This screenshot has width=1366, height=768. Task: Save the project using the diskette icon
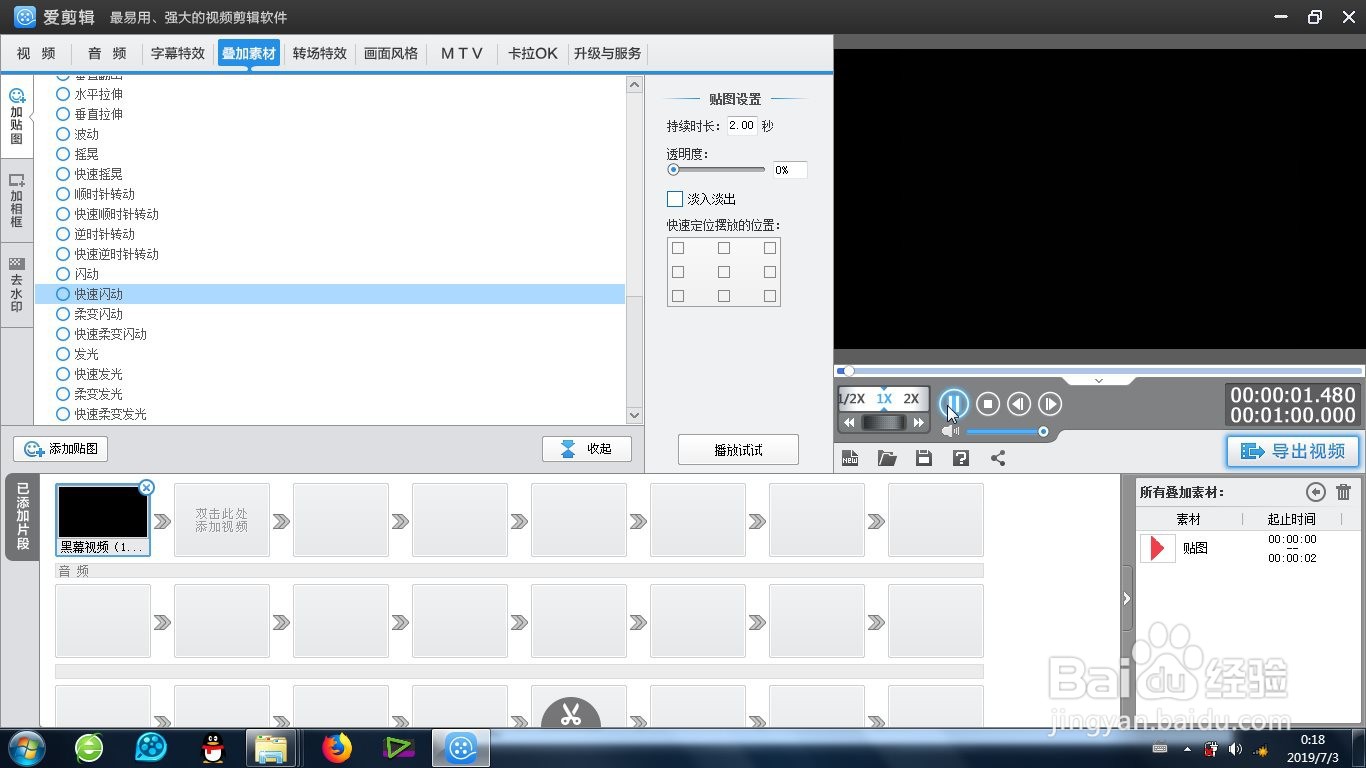click(x=923, y=457)
